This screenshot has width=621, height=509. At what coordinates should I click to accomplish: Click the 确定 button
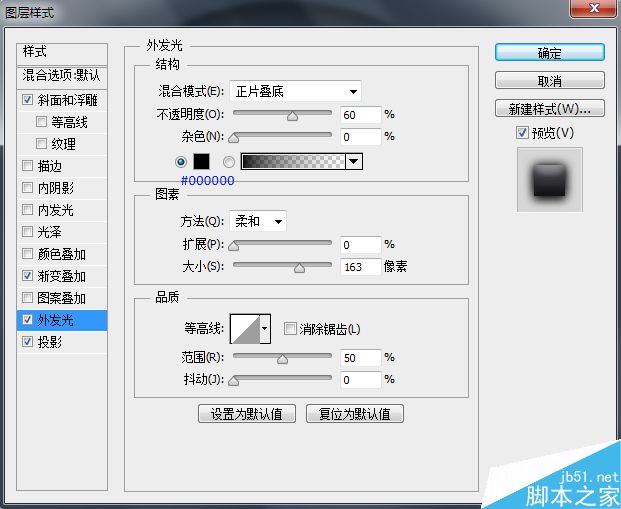click(x=550, y=52)
